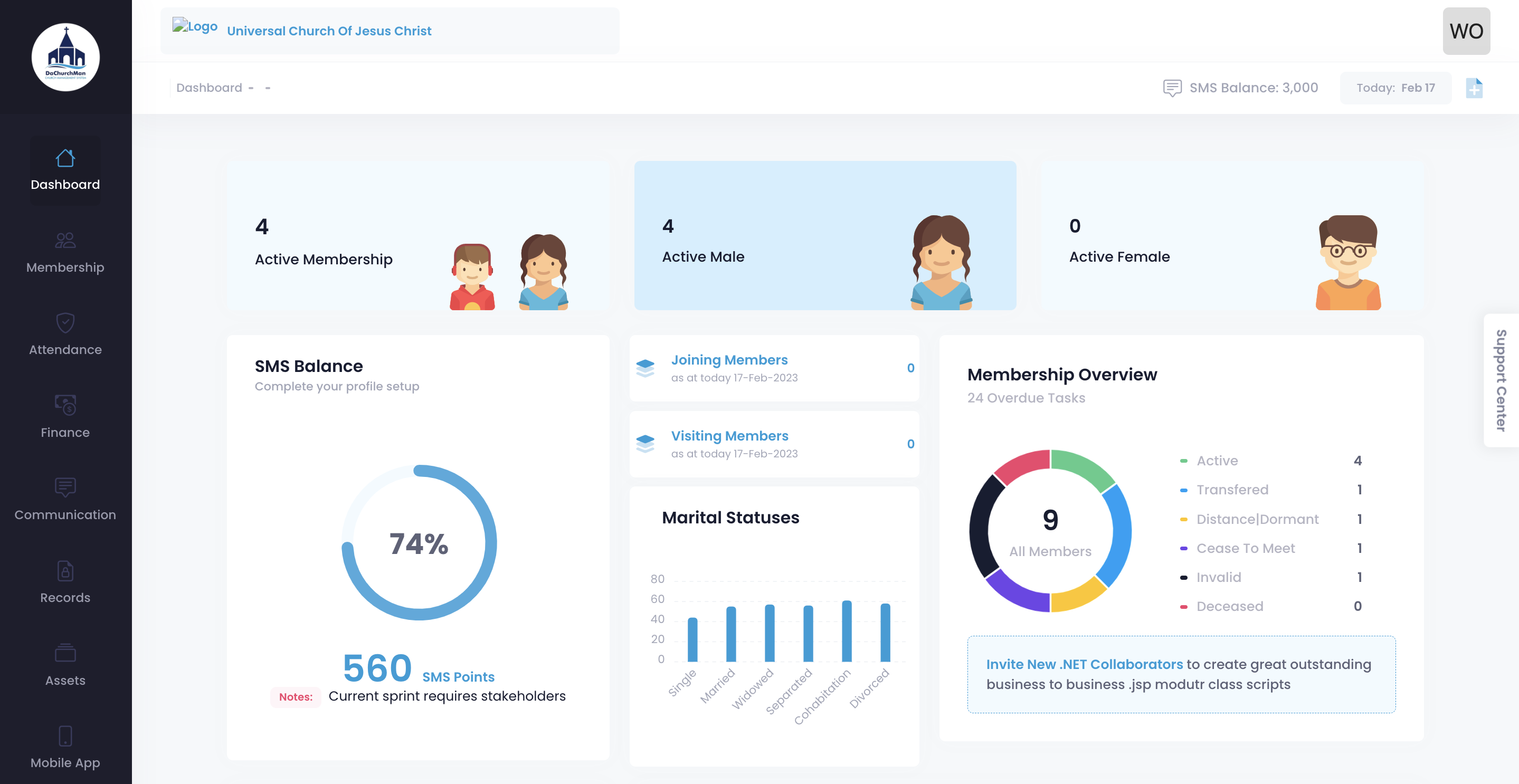Open Finance from the sidebar

tap(65, 417)
